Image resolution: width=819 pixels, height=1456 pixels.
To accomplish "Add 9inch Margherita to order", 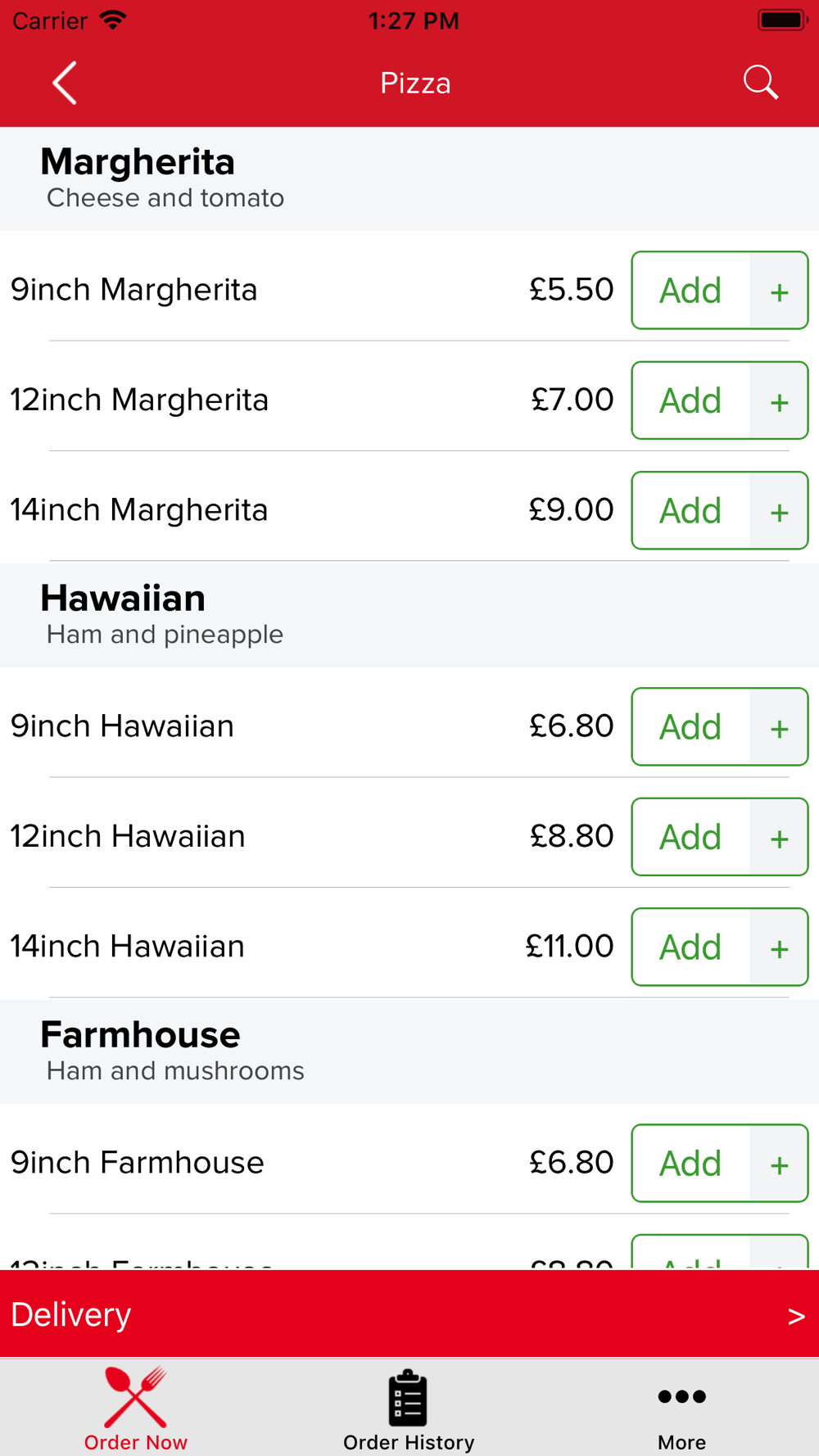I will point(690,291).
